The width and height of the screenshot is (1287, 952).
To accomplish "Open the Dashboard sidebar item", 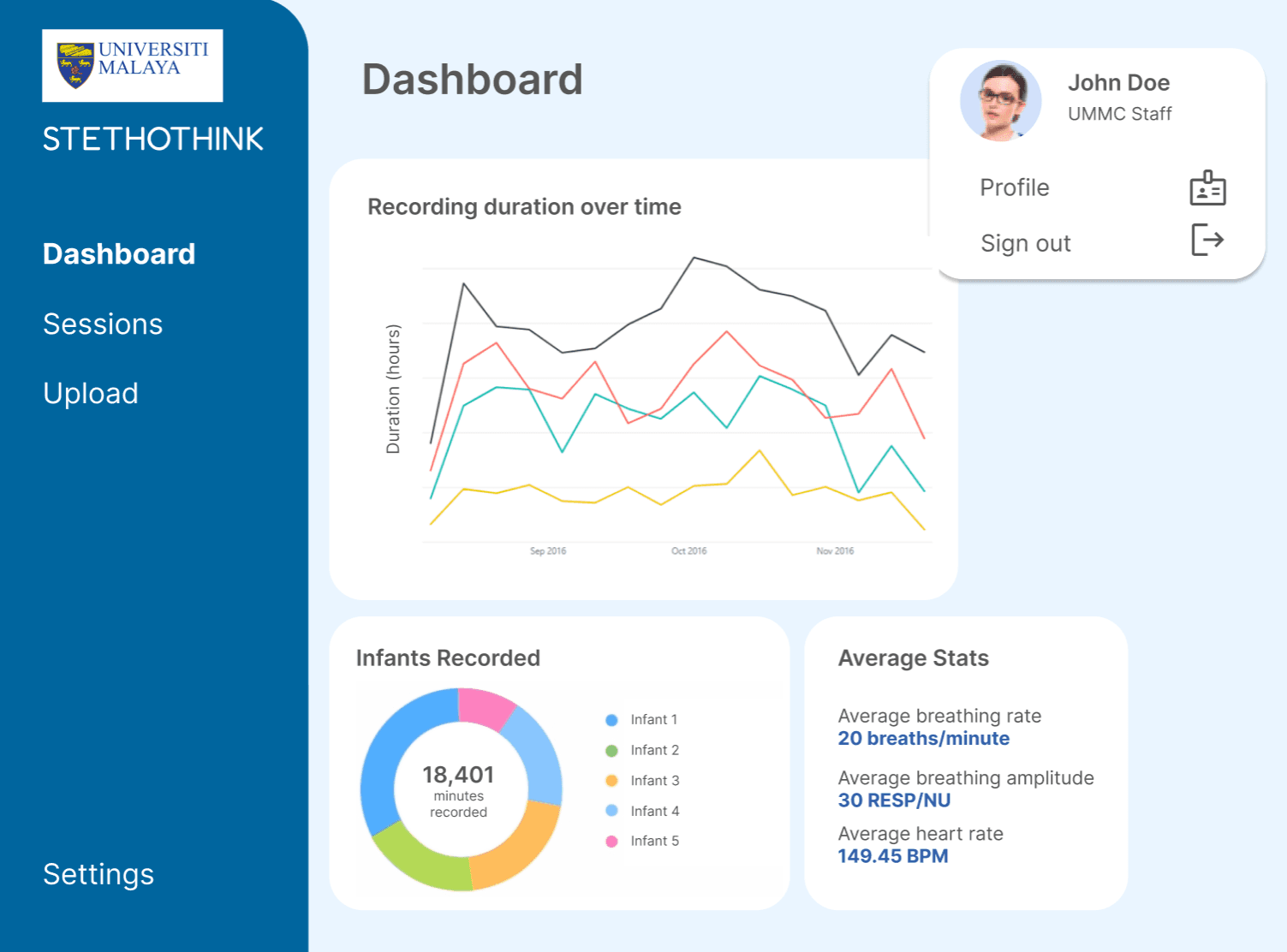I will point(119,254).
